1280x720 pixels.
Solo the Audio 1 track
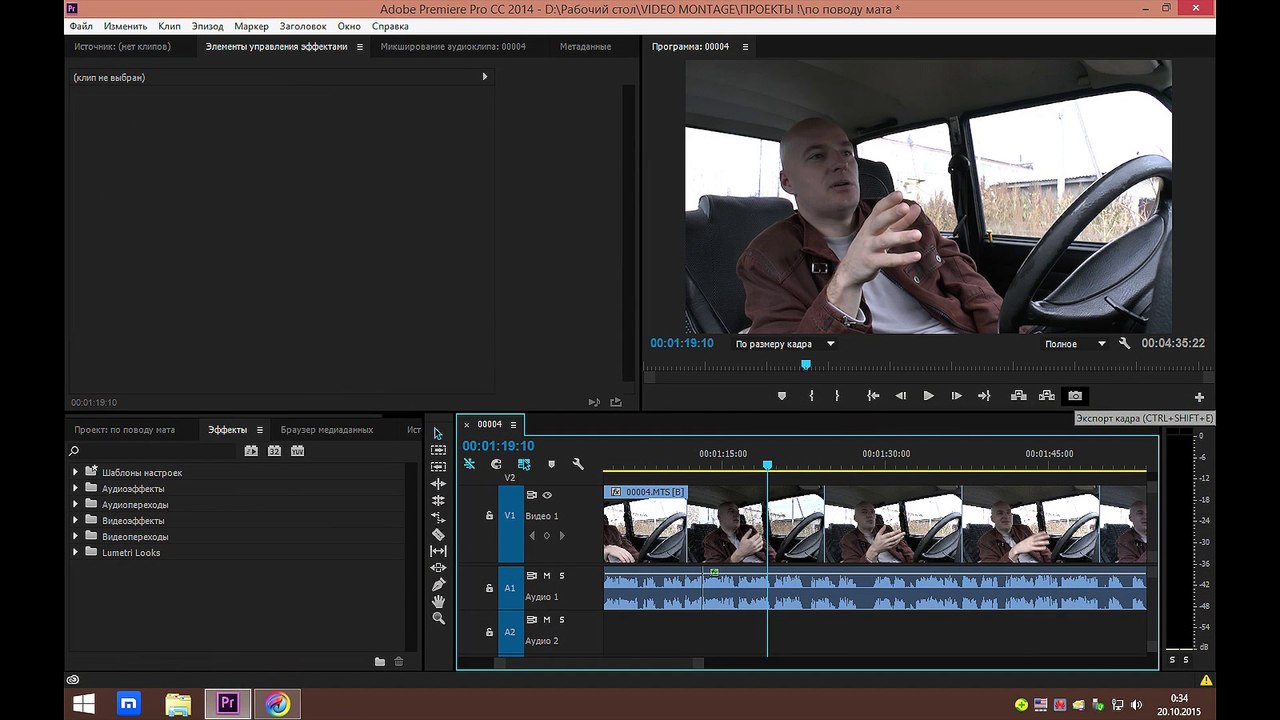(562, 576)
